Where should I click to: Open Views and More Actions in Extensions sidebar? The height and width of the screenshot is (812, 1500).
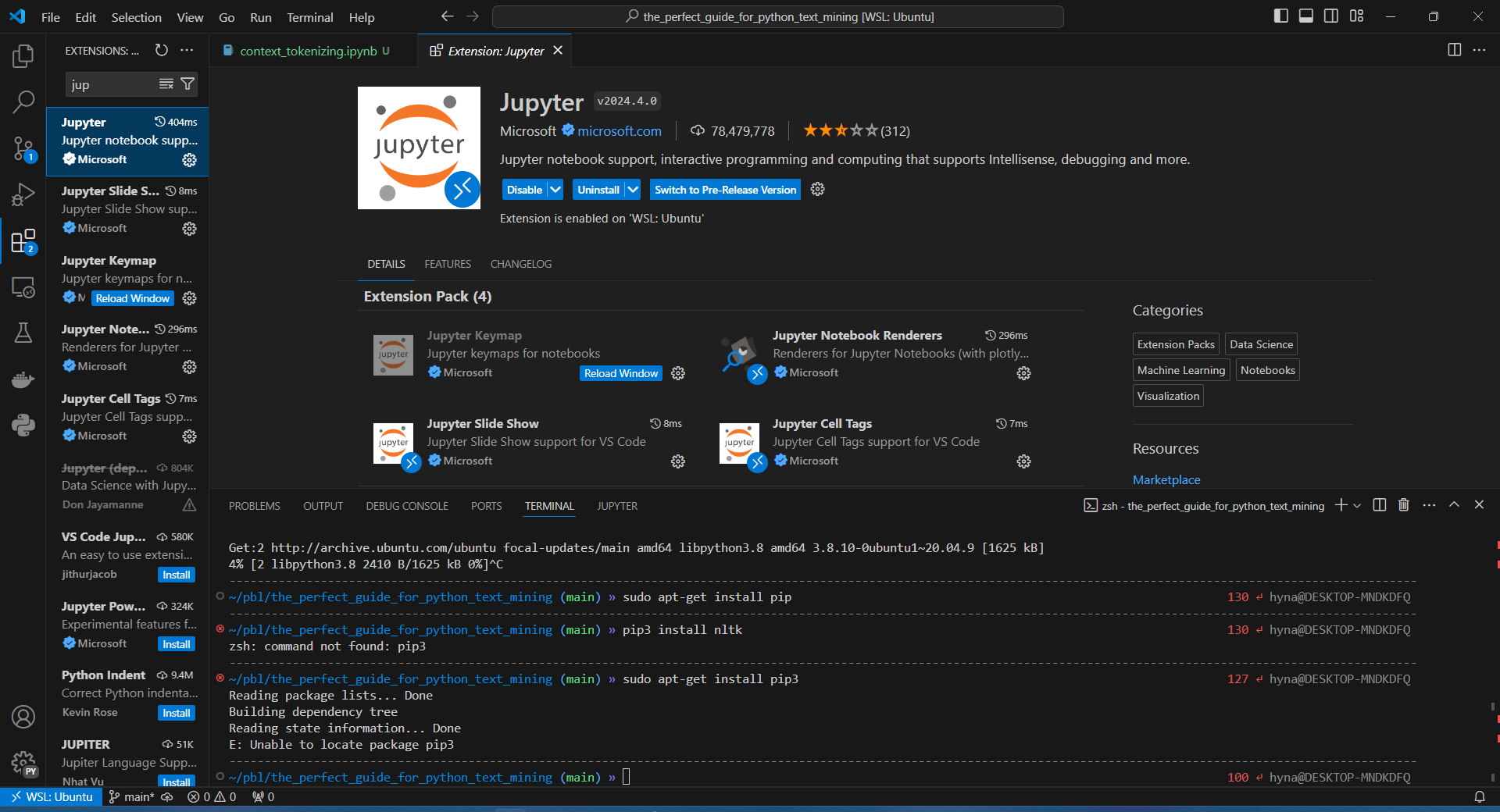(187, 50)
